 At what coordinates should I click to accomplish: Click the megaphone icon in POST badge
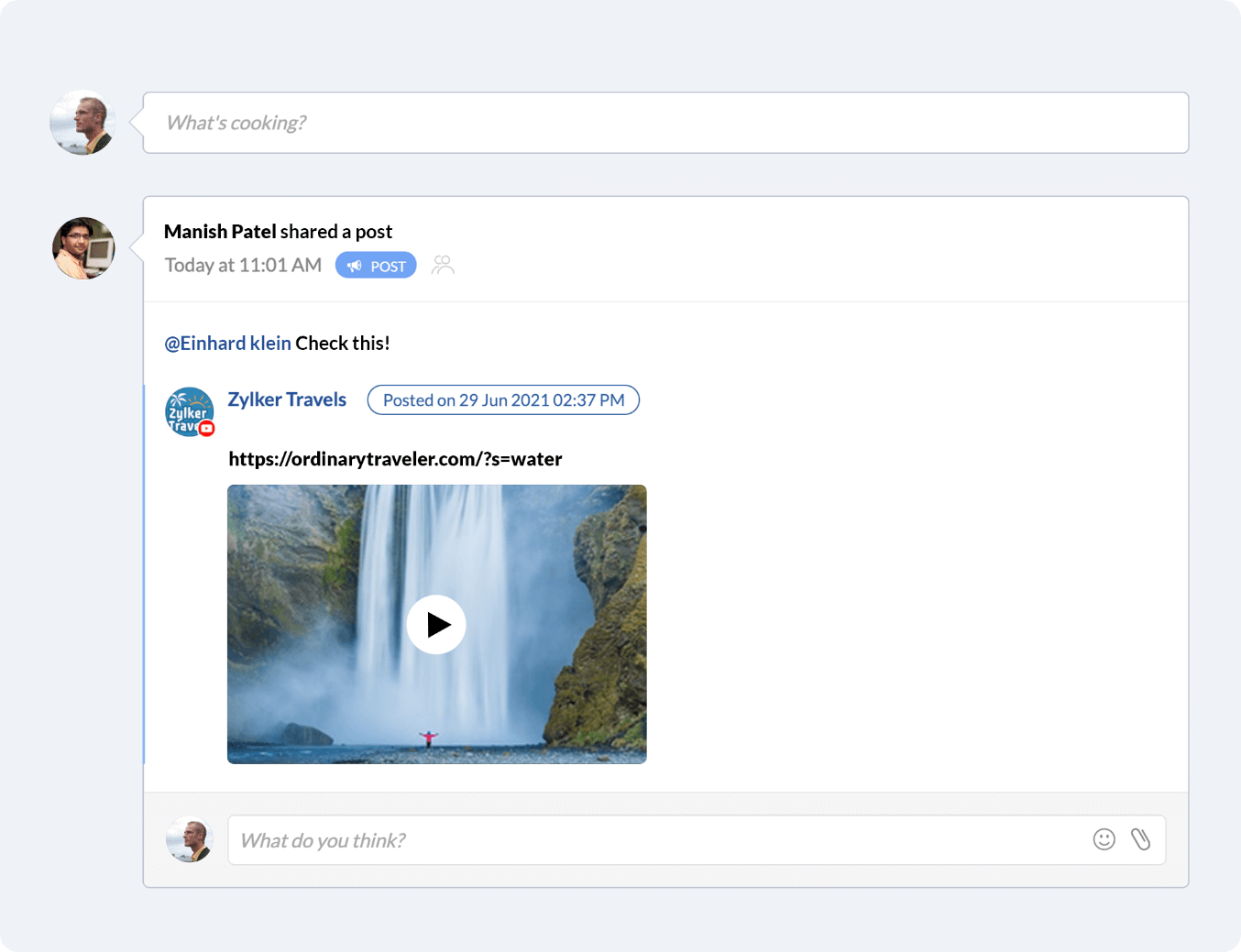click(x=355, y=266)
